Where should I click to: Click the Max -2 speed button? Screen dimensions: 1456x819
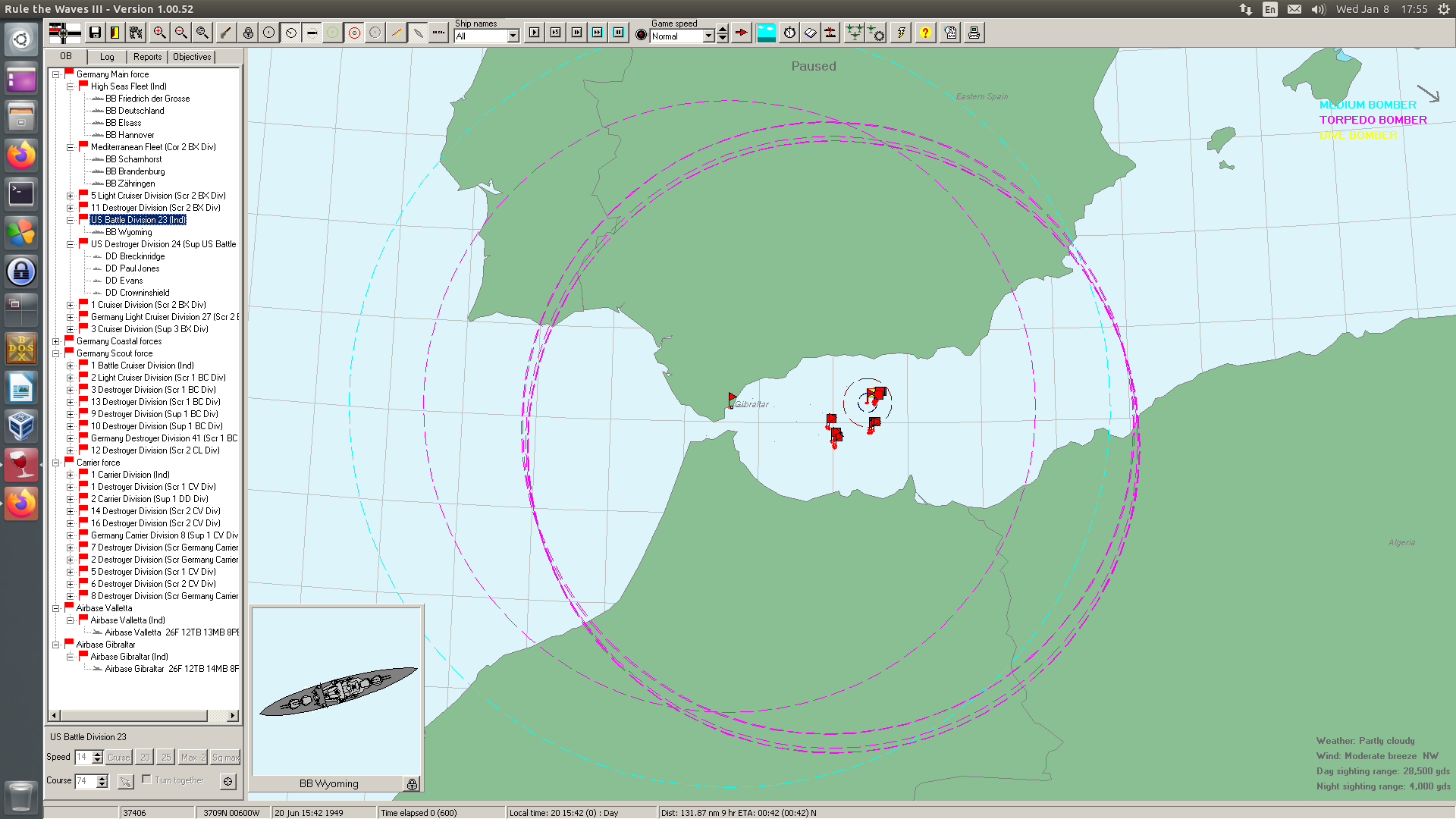(193, 757)
